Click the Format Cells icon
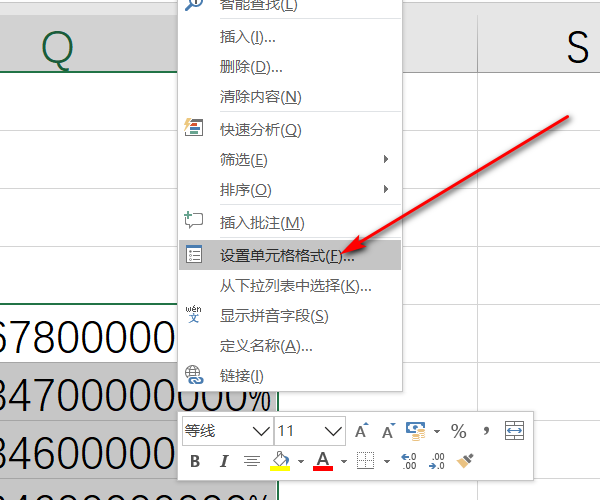The height and width of the screenshot is (500, 600). (194, 254)
